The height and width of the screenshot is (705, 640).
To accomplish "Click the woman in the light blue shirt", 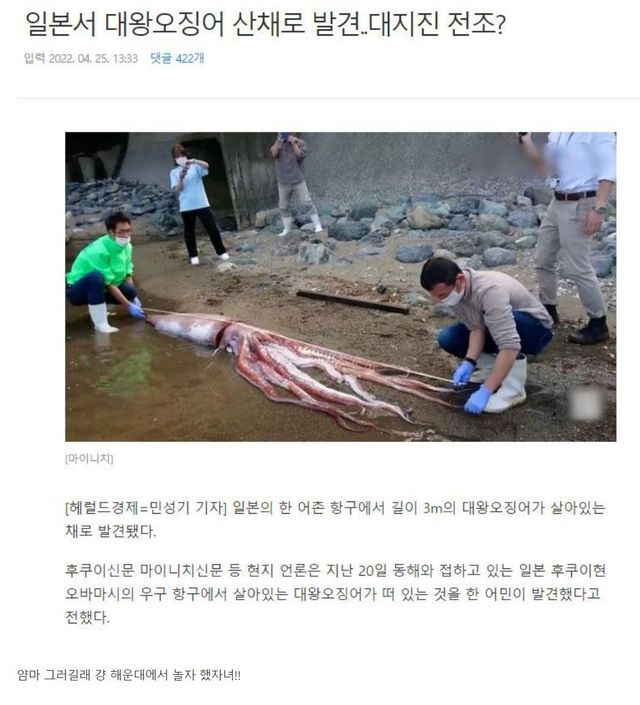I will (194, 204).
